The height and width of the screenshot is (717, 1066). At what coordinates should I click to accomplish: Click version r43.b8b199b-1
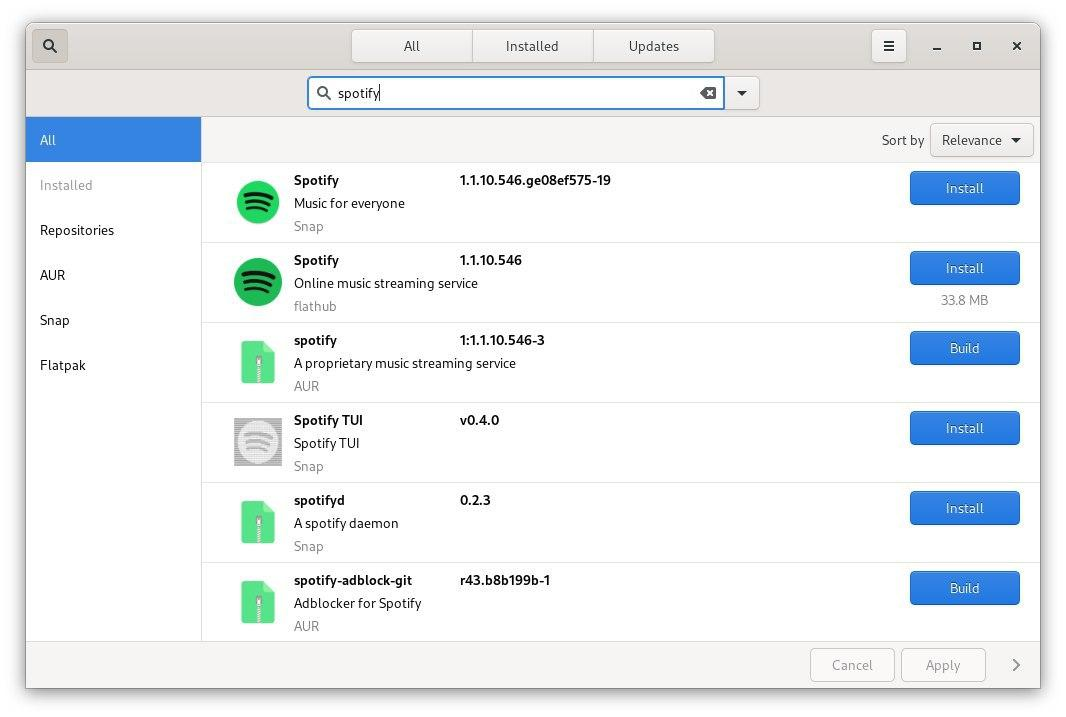[x=504, y=580]
